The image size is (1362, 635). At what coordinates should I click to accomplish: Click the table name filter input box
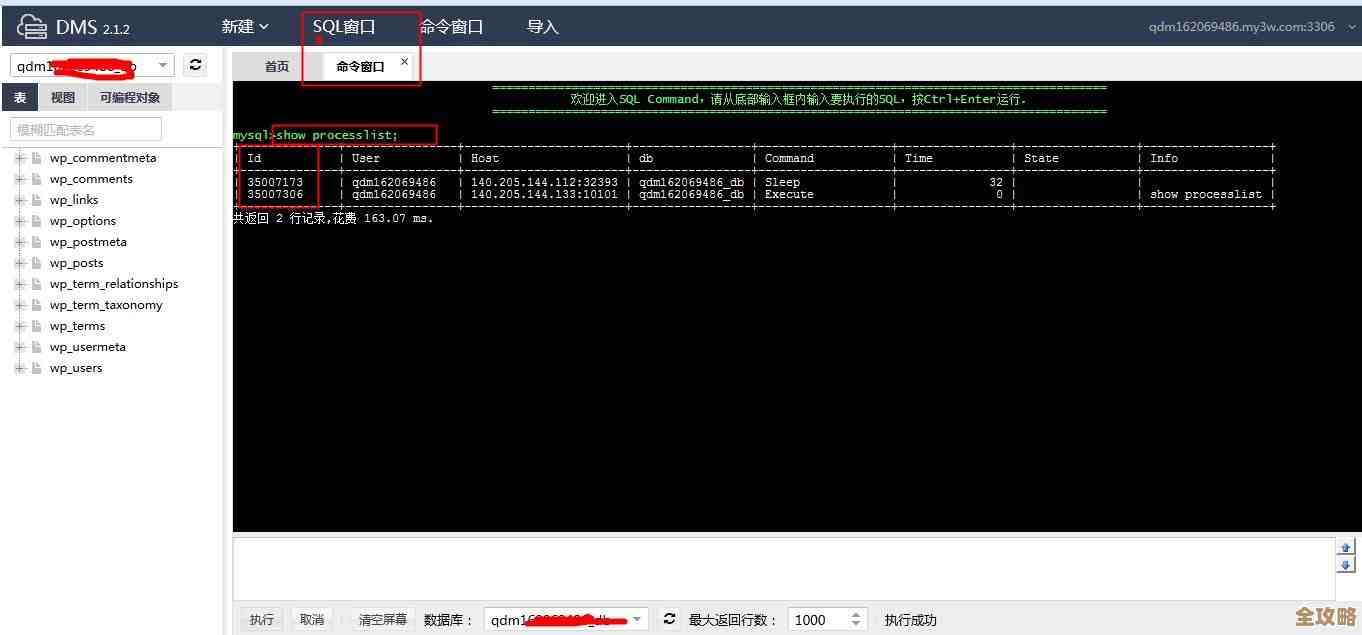pyautogui.click(x=85, y=128)
